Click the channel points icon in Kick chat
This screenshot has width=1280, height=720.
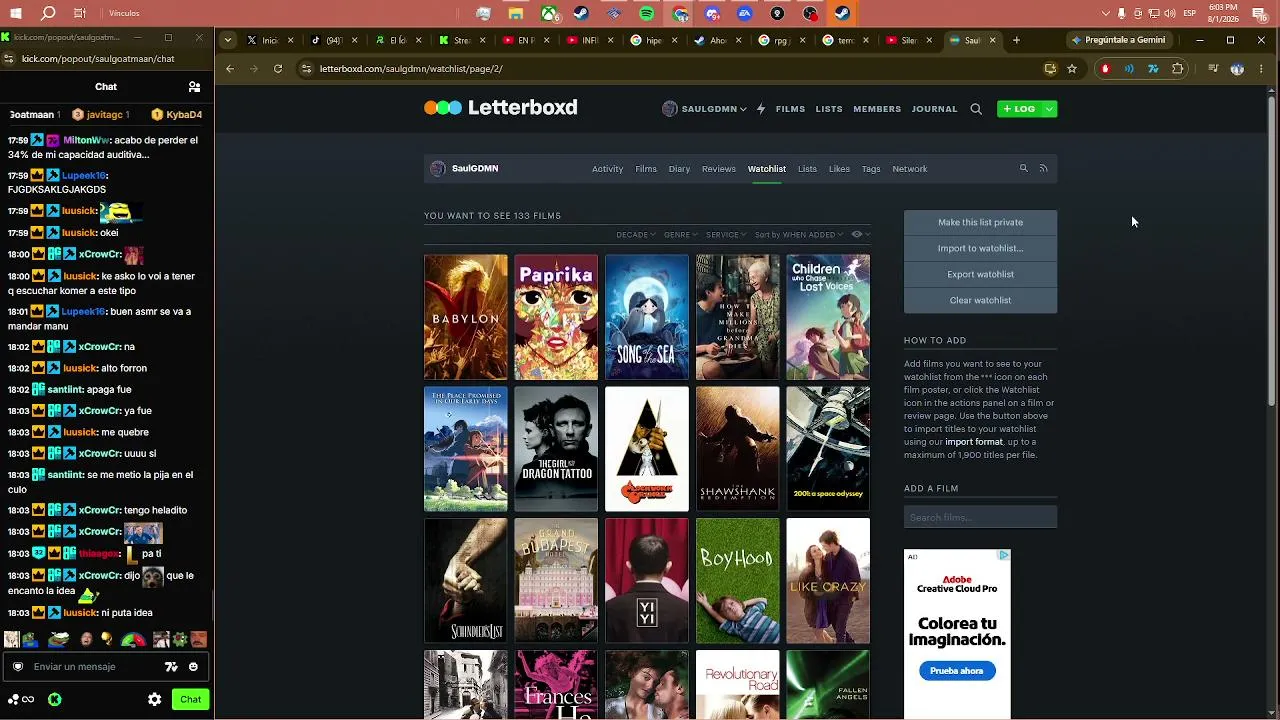(21, 700)
